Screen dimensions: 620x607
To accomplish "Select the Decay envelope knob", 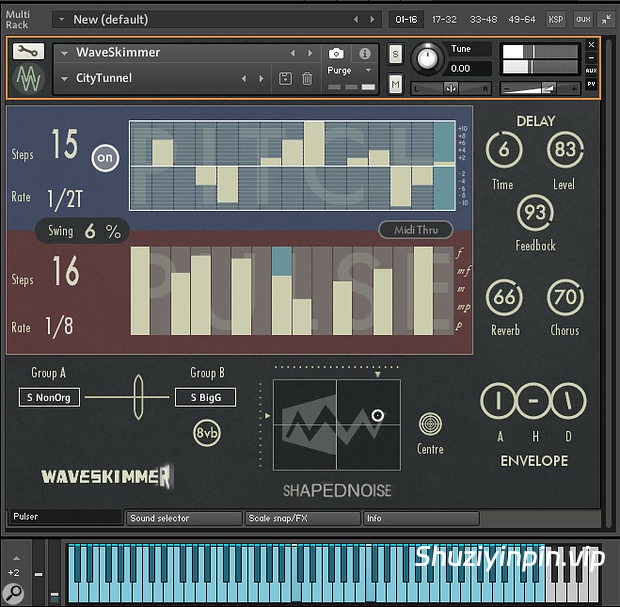I will tap(569, 401).
